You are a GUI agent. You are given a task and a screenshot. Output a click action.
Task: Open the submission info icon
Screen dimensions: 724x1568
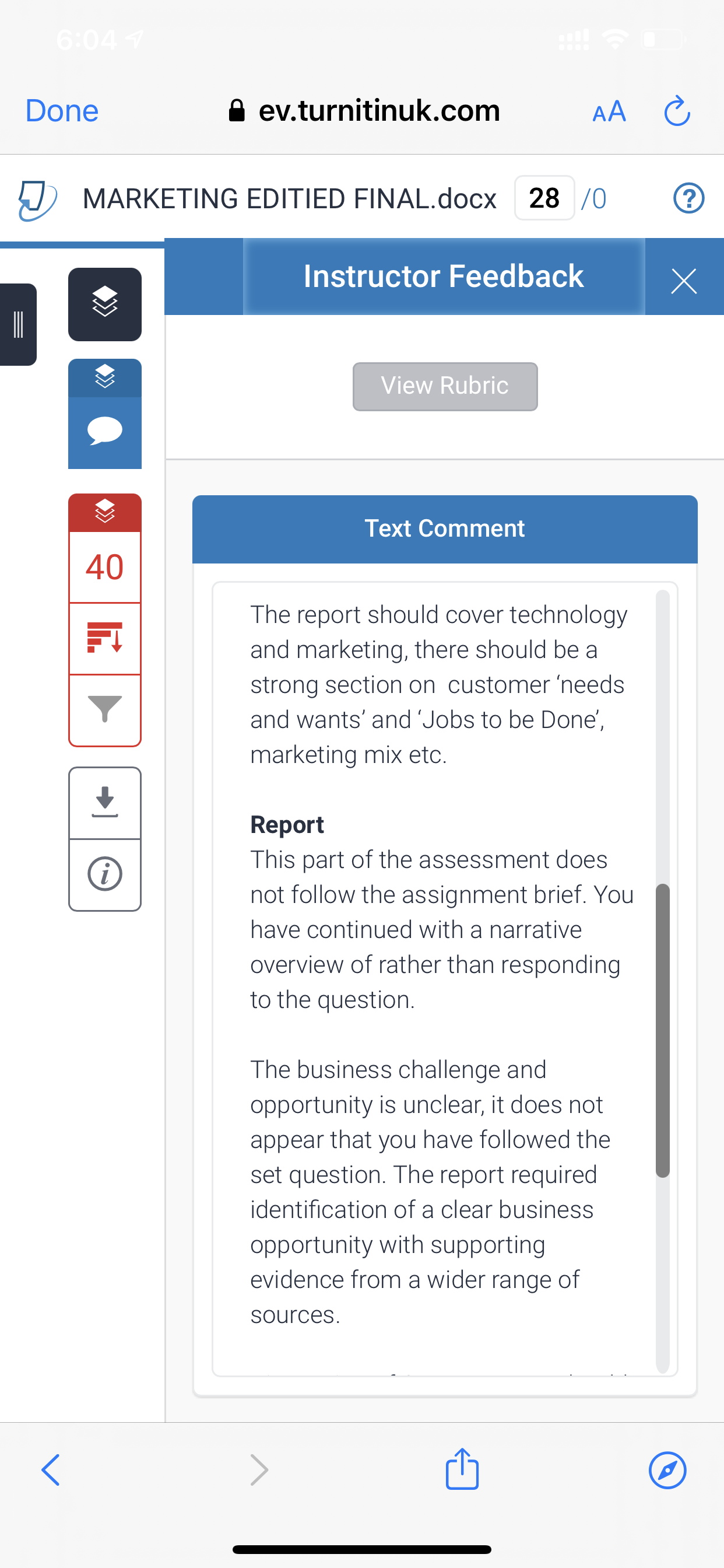[105, 874]
